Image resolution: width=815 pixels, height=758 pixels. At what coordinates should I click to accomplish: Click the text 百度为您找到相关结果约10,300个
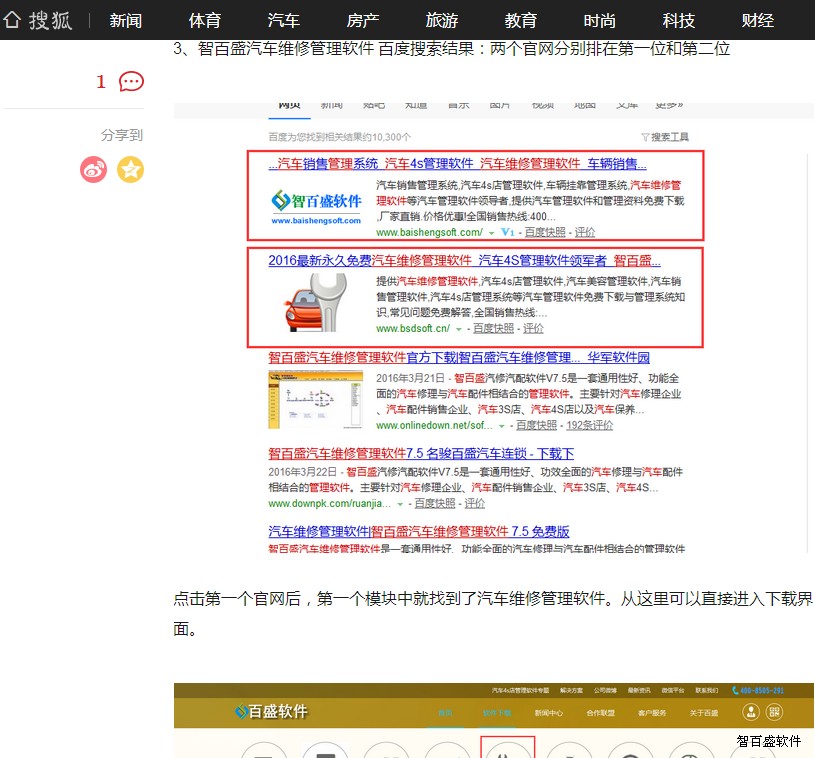(x=339, y=137)
